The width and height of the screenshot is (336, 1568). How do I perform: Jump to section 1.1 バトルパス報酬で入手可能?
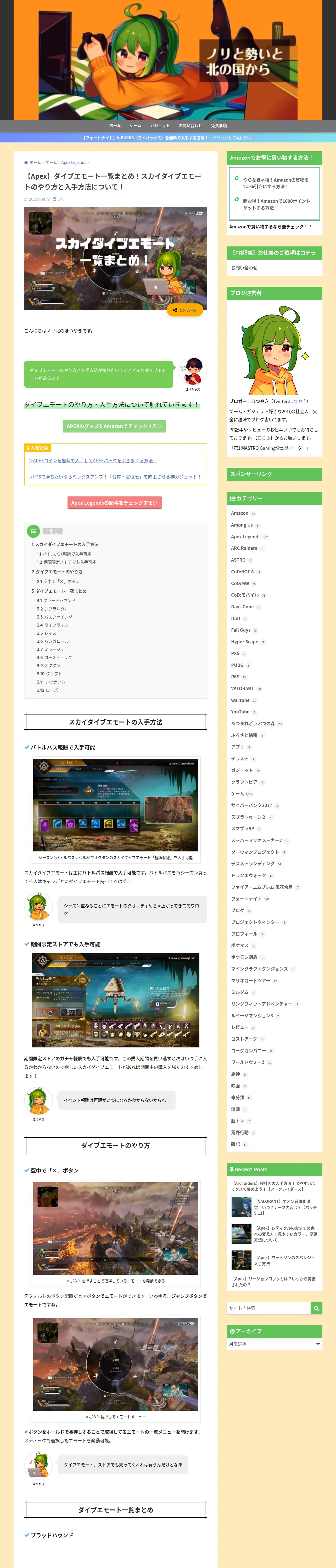pos(64,554)
